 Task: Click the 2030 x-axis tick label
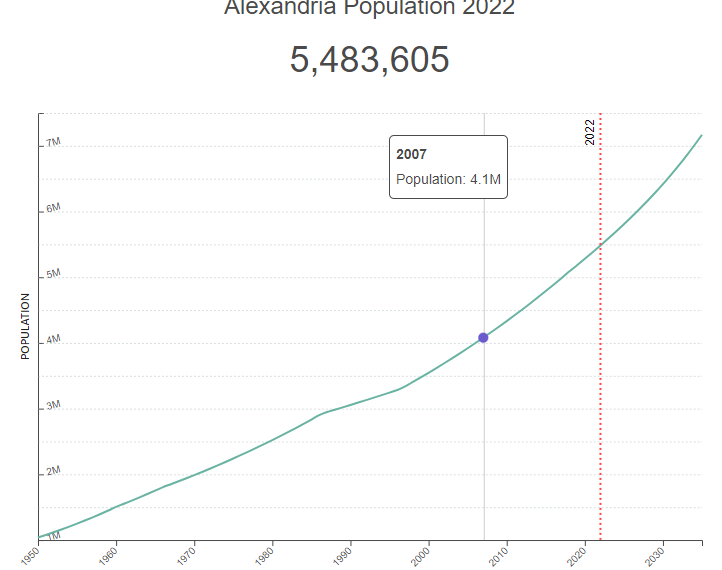[655, 555]
